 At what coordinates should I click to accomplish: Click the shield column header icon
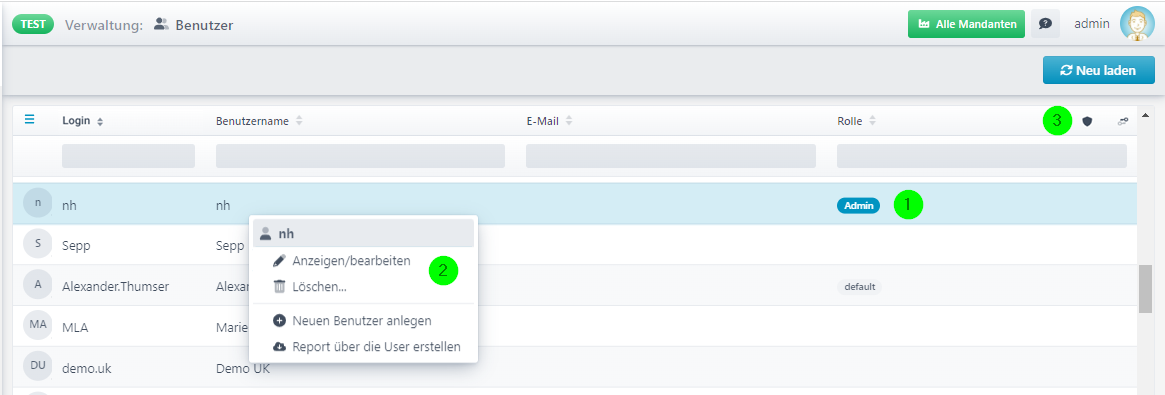pos(1087,121)
